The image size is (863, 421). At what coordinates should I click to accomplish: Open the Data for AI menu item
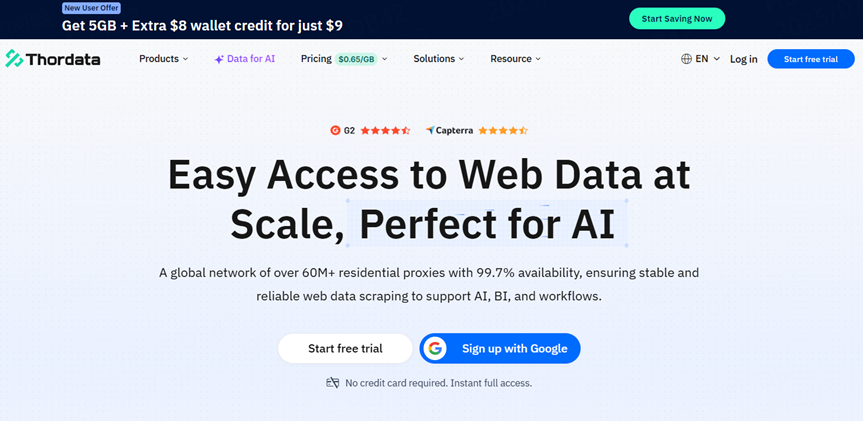[x=251, y=59]
